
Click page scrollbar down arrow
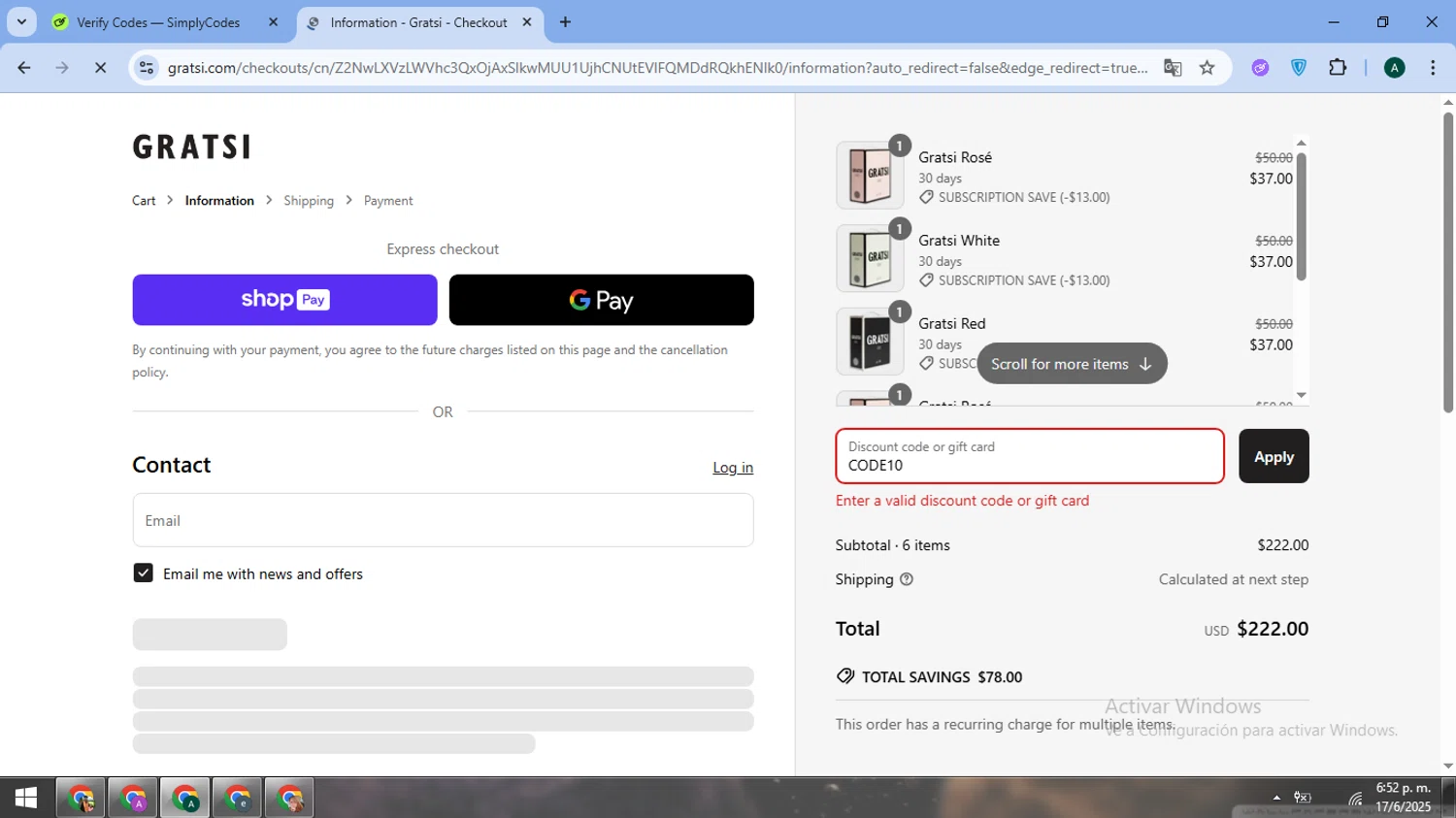click(x=1448, y=766)
